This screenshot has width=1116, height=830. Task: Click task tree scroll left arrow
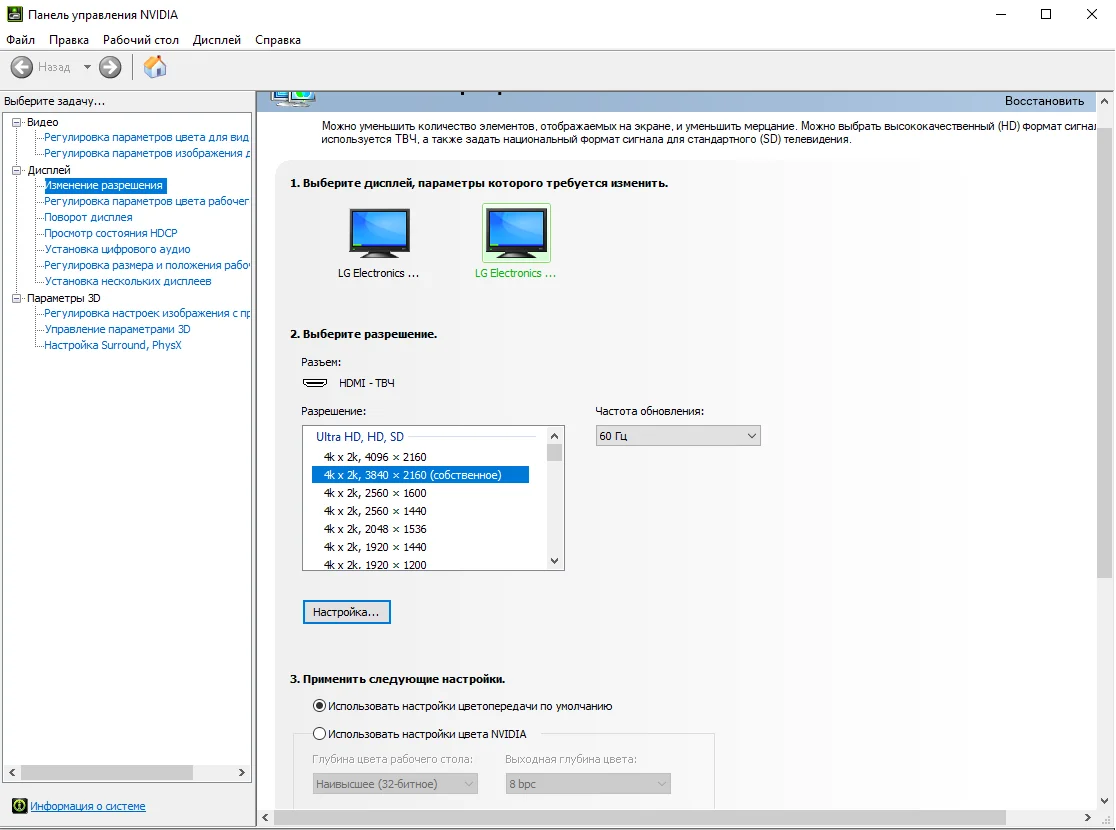click(12, 772)
